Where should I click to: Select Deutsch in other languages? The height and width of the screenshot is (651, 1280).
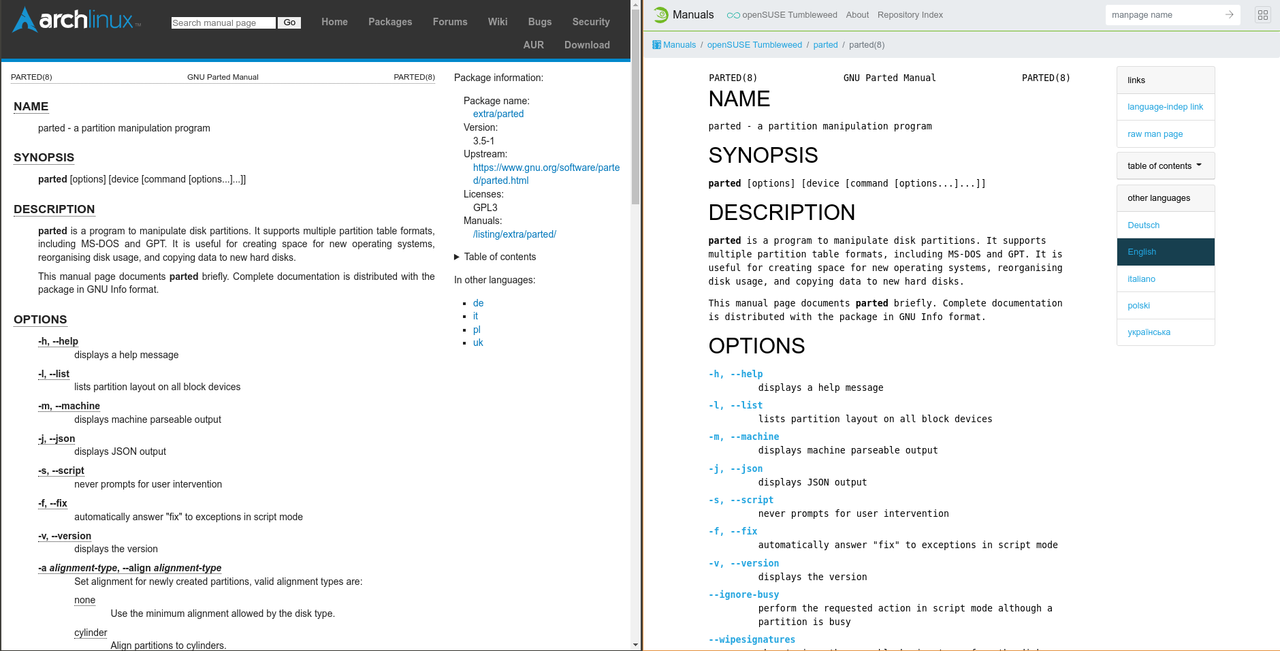tap(1165, 225)
